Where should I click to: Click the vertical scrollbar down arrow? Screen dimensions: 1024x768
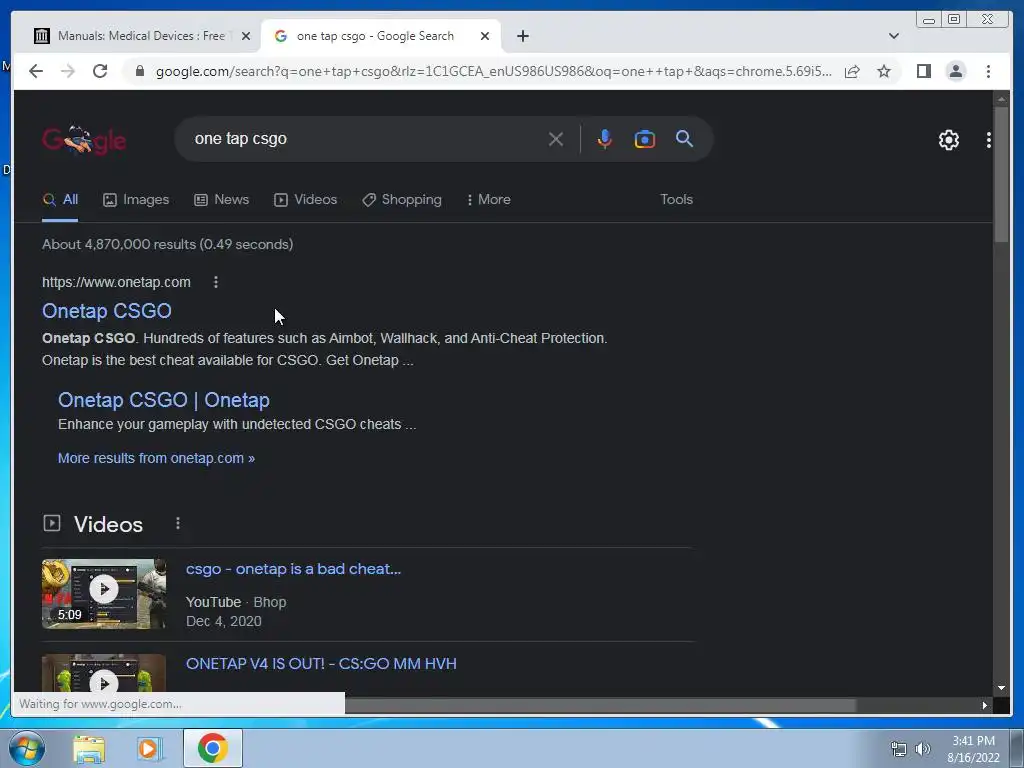click(1001, 688)
